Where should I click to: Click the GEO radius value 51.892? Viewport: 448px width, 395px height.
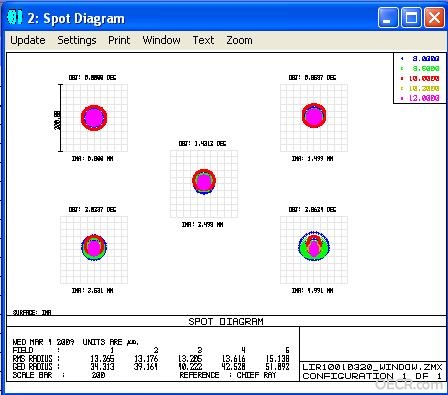277,367
